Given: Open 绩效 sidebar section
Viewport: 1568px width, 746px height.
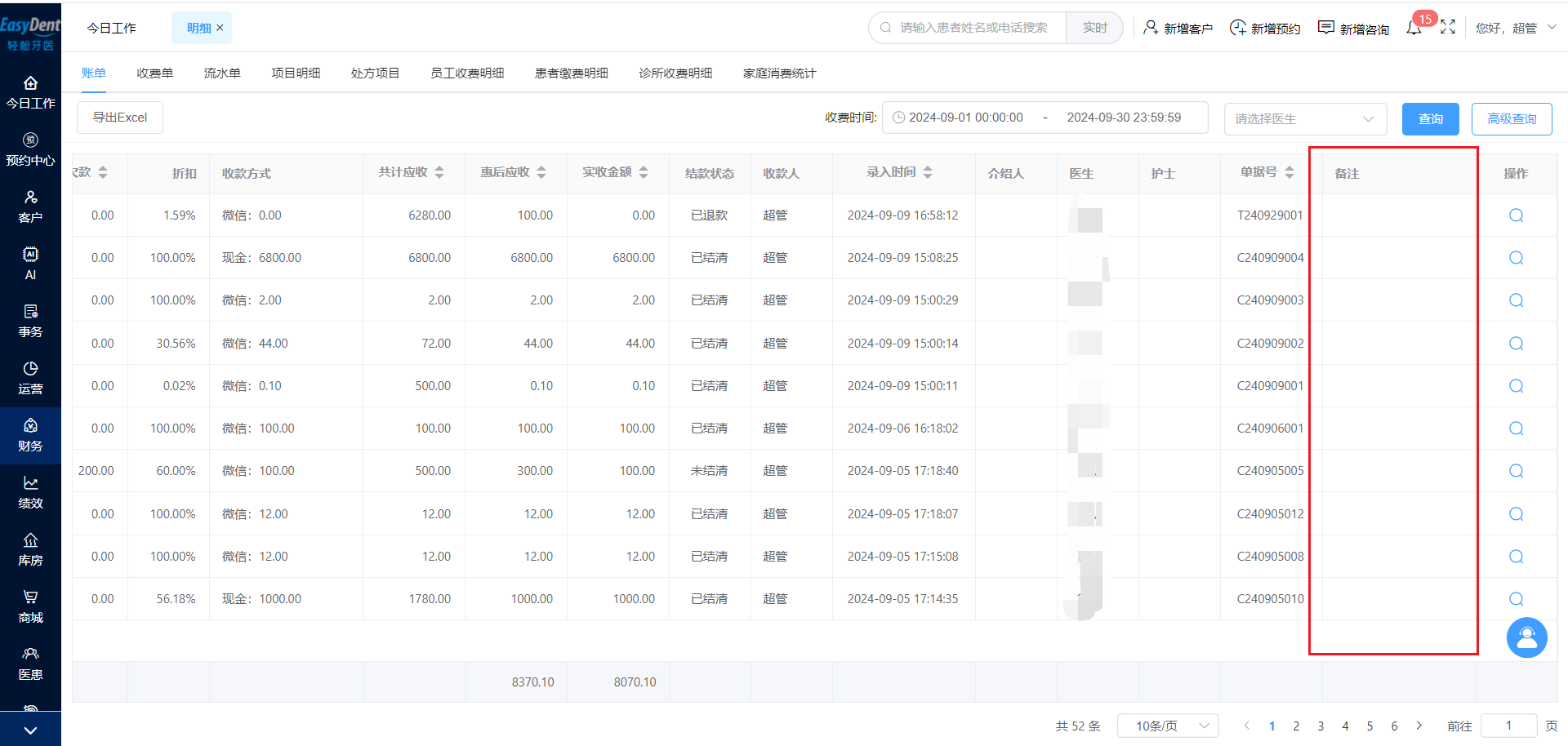Looking at the screenshot, I should click(x=30, y=492).
